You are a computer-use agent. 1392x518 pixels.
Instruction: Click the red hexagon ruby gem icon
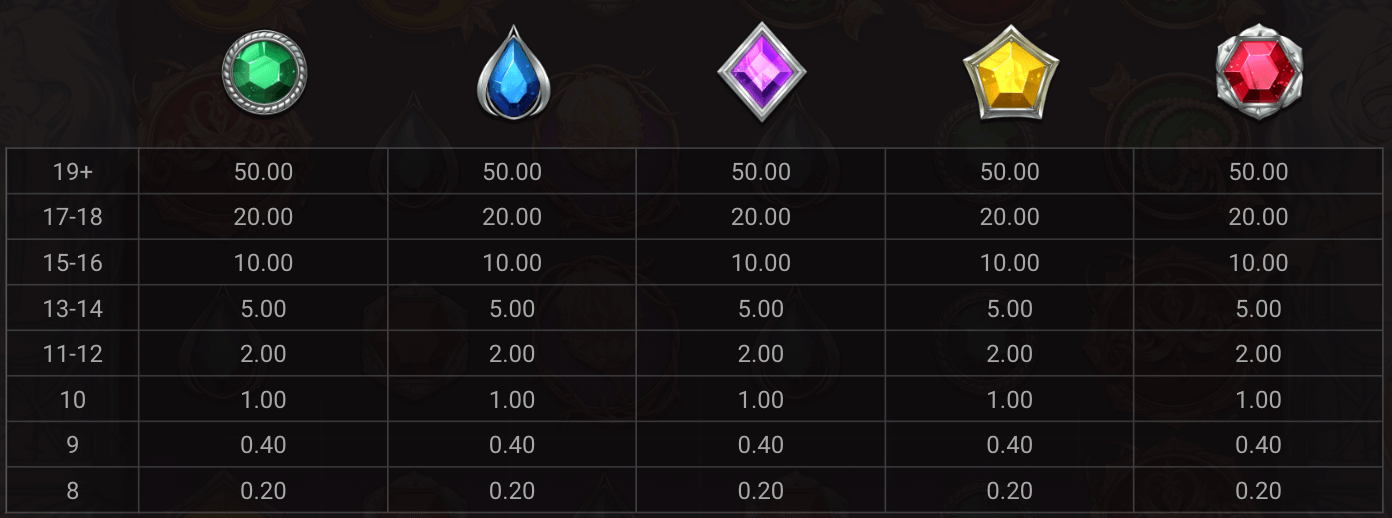pos(1258,72)
